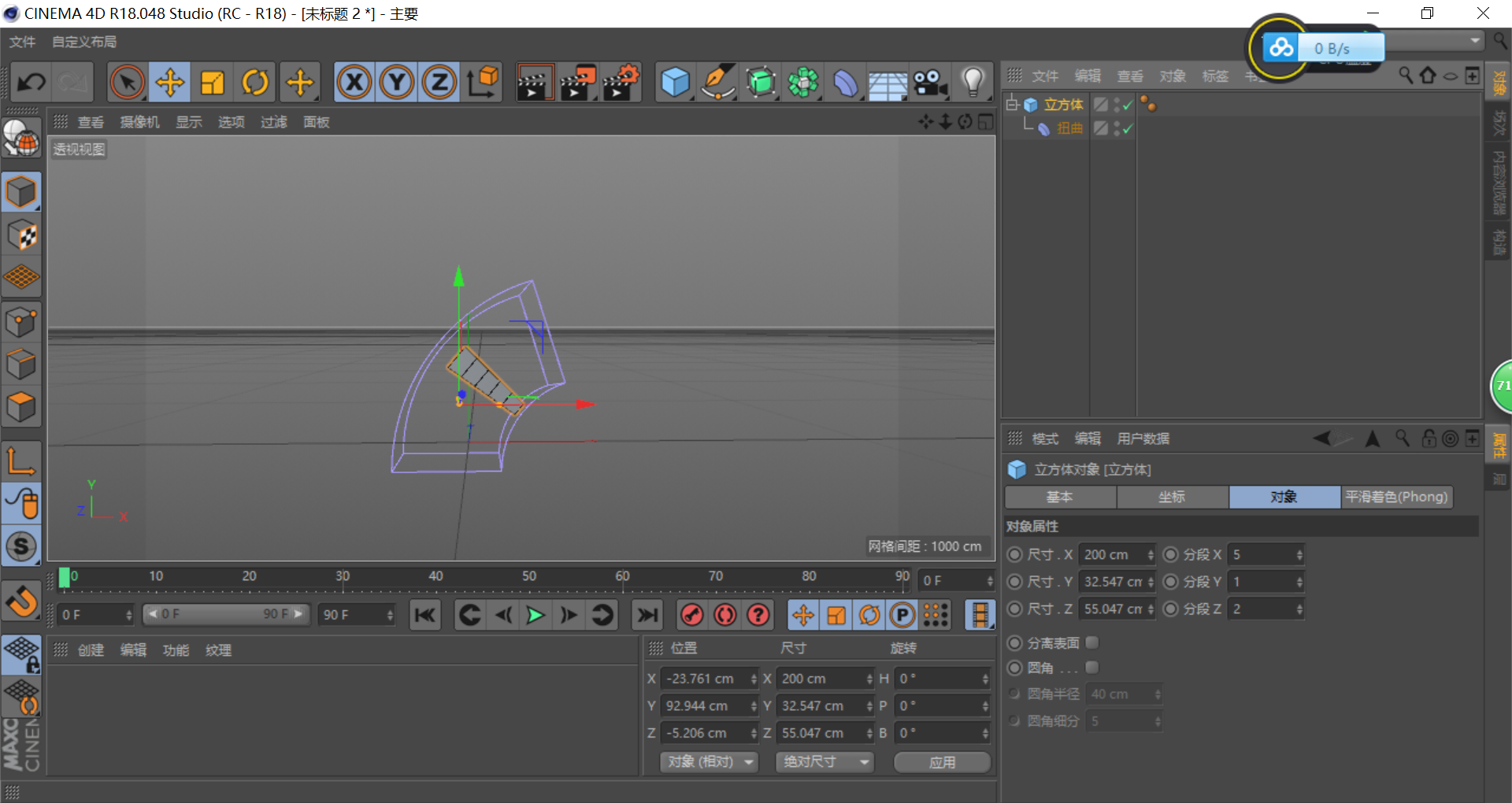Add a Cube primitive object

pyautogui.click(x=675, y=82)
